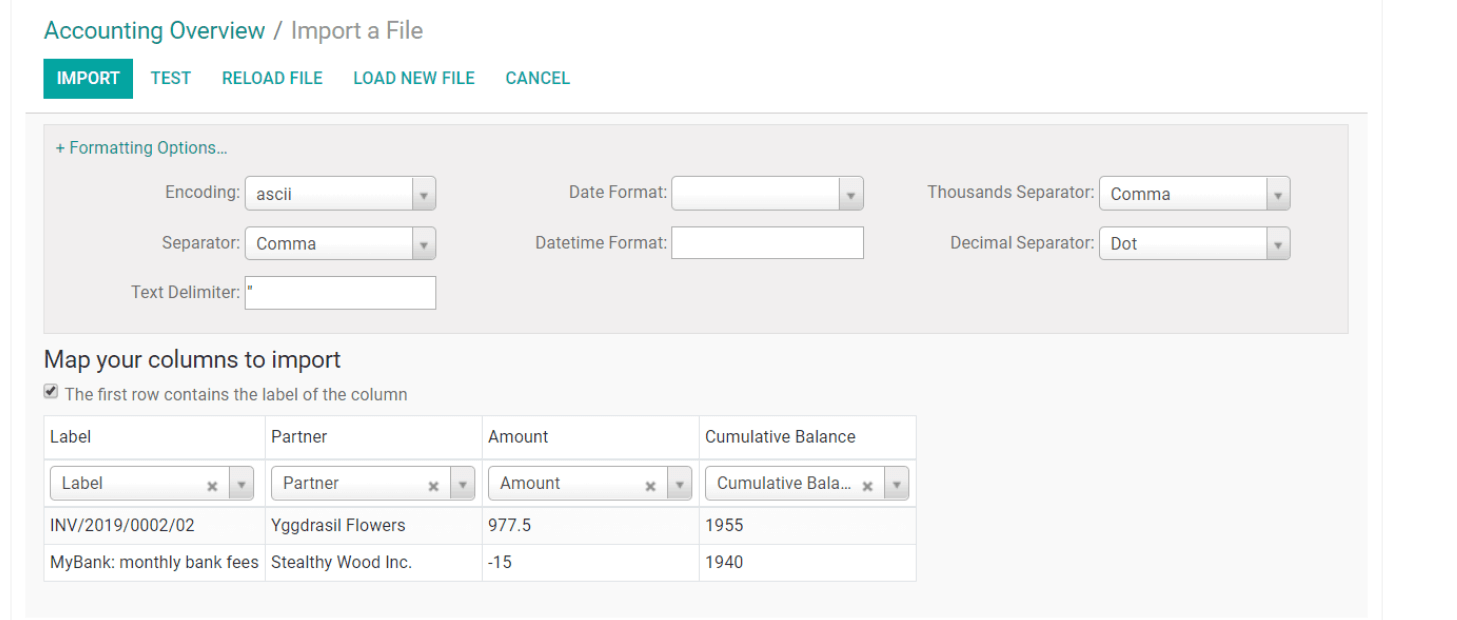
Task: Click the IMPORT button
Action: point(88,78)
